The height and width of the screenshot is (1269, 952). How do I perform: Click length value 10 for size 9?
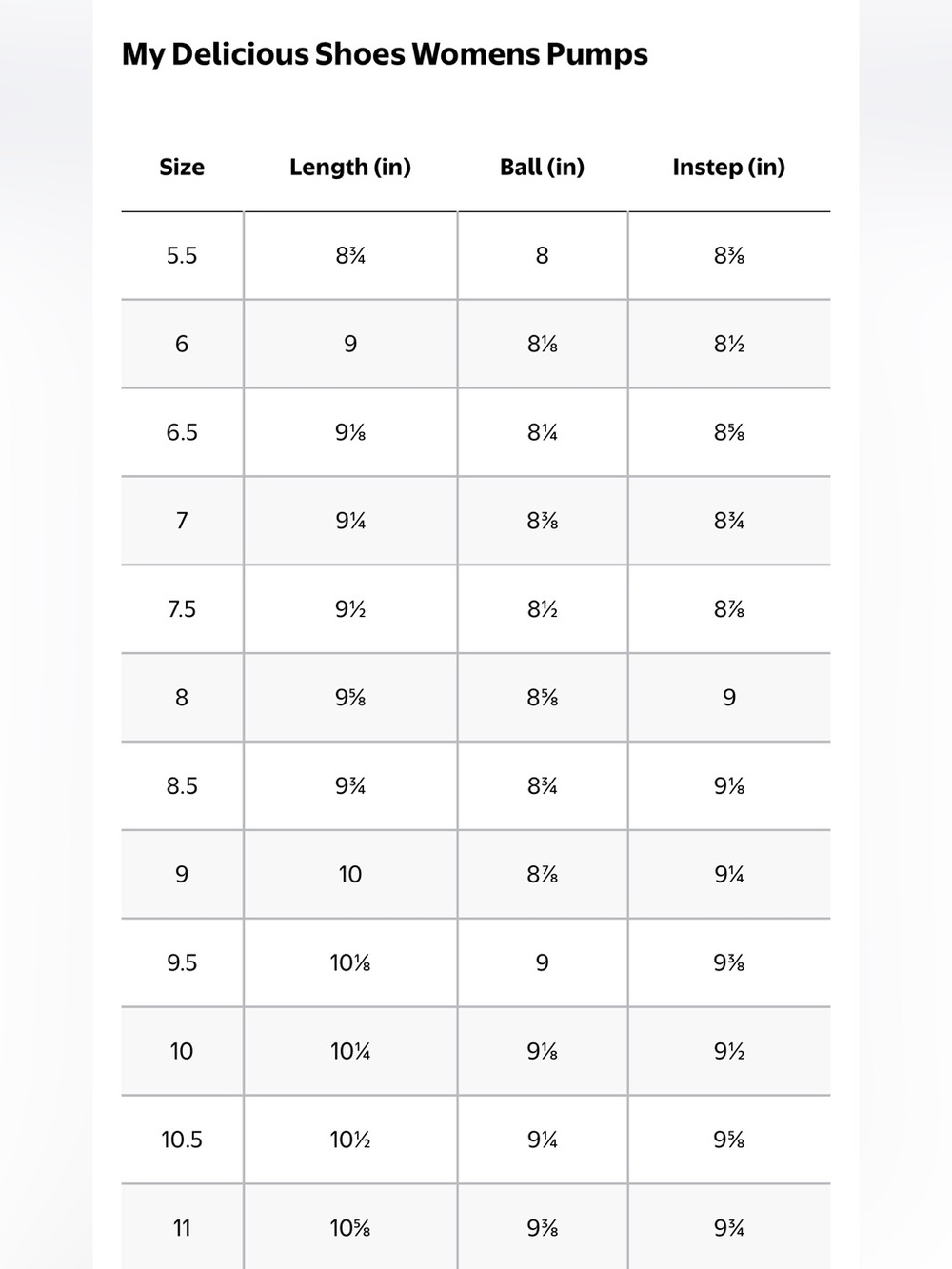point(350,875)
